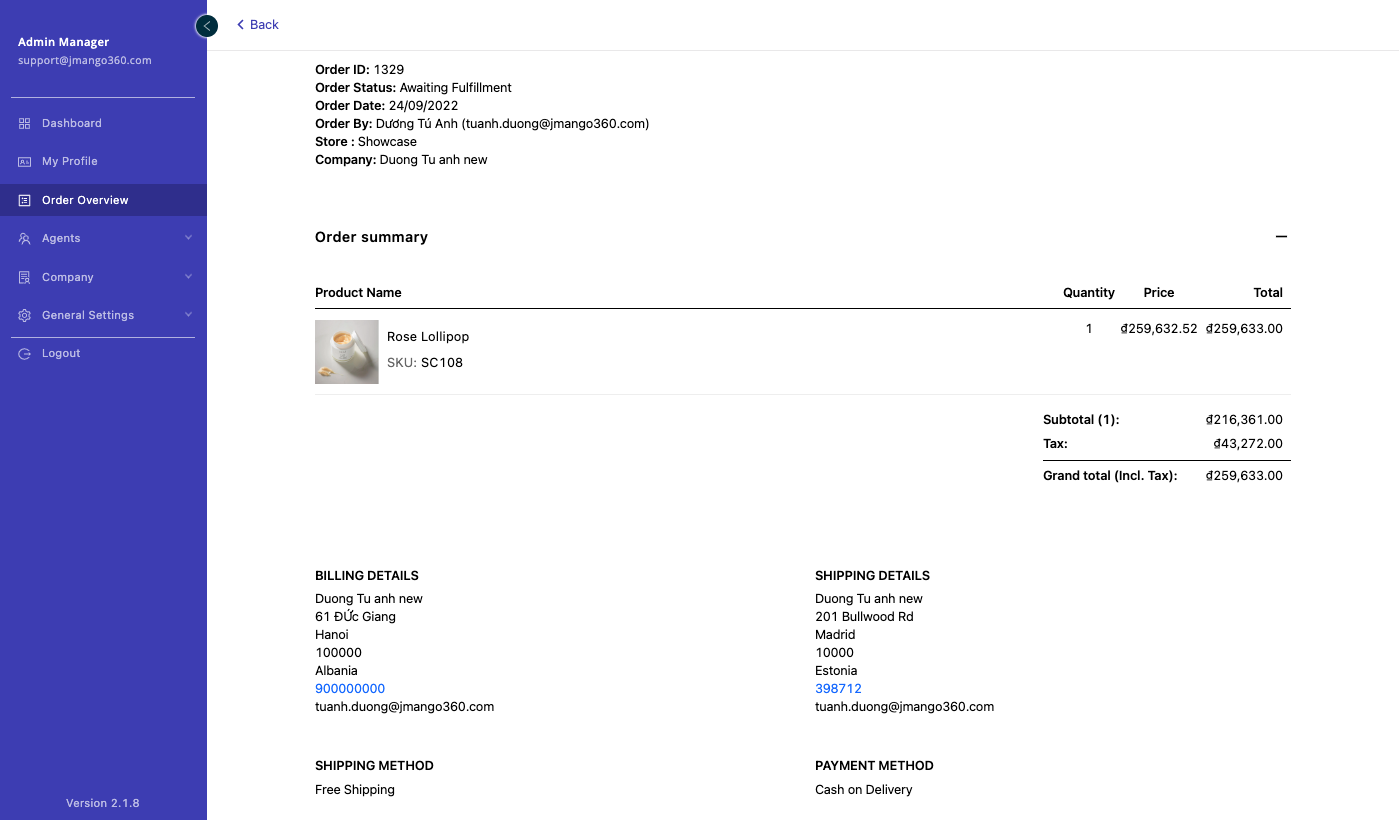Expand the Company submenu chevron
Screen dimensions: 1399x820
[188, 277]
